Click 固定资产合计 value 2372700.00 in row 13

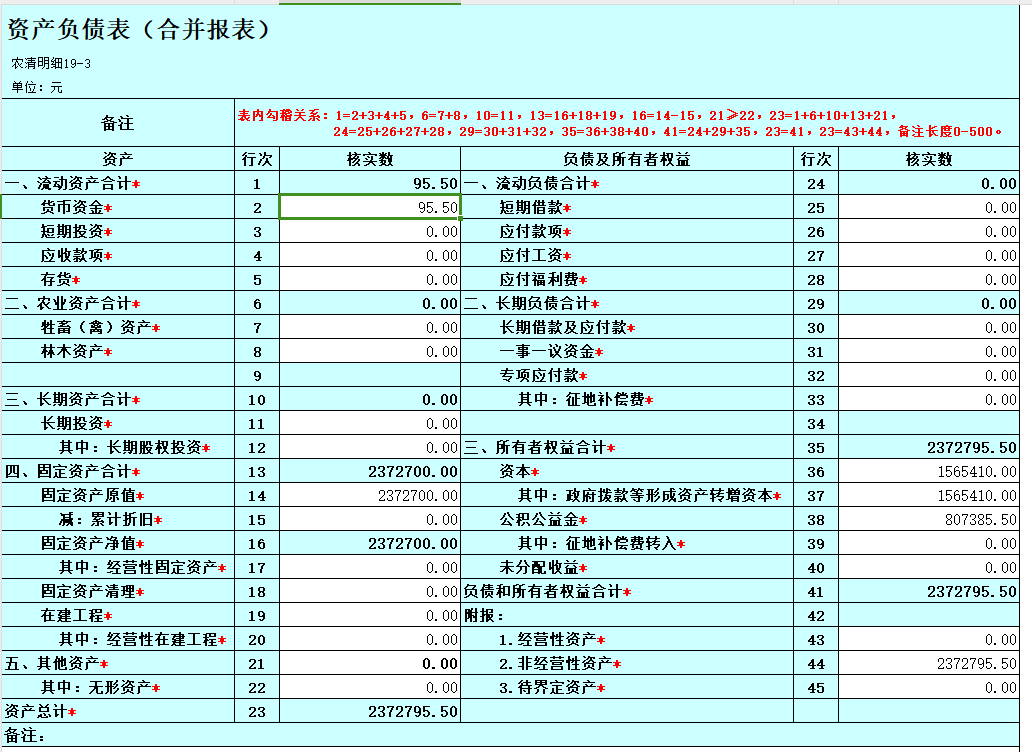tap(370, 471)
